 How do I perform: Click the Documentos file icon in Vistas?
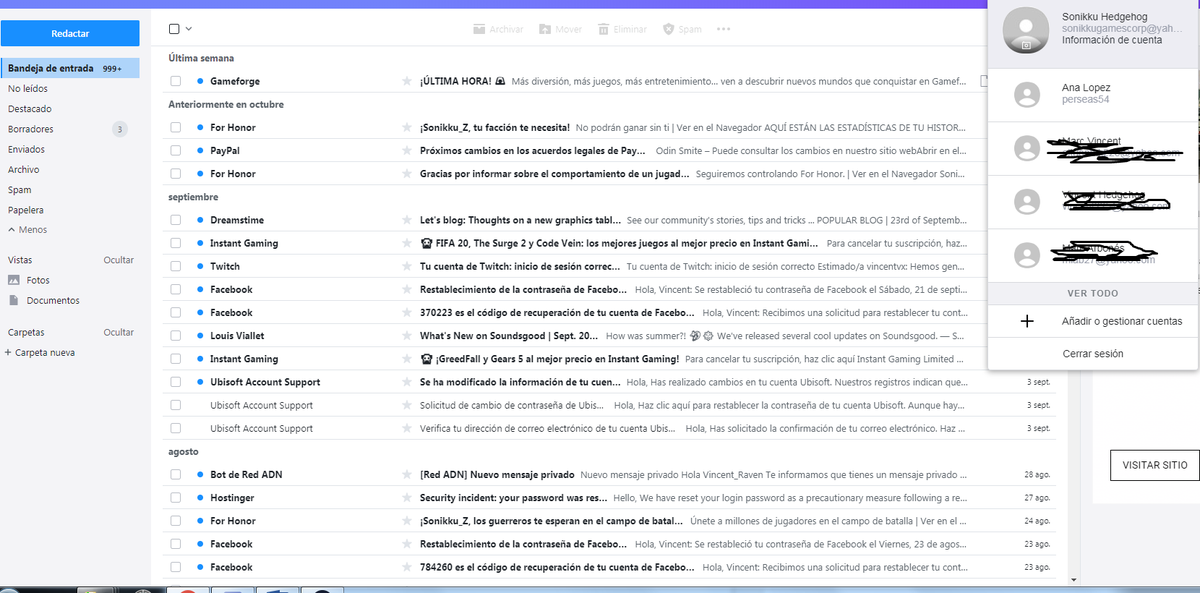13,301
